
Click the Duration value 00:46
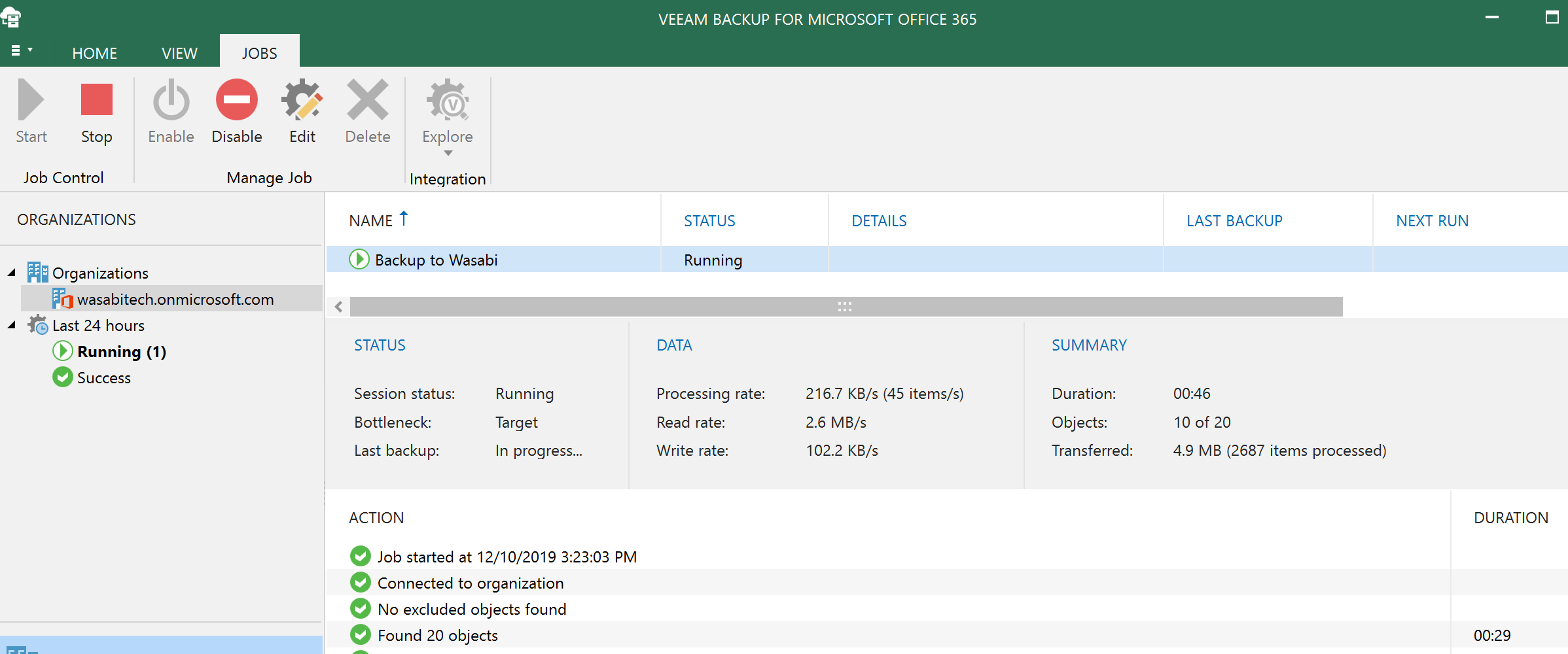1192,393
